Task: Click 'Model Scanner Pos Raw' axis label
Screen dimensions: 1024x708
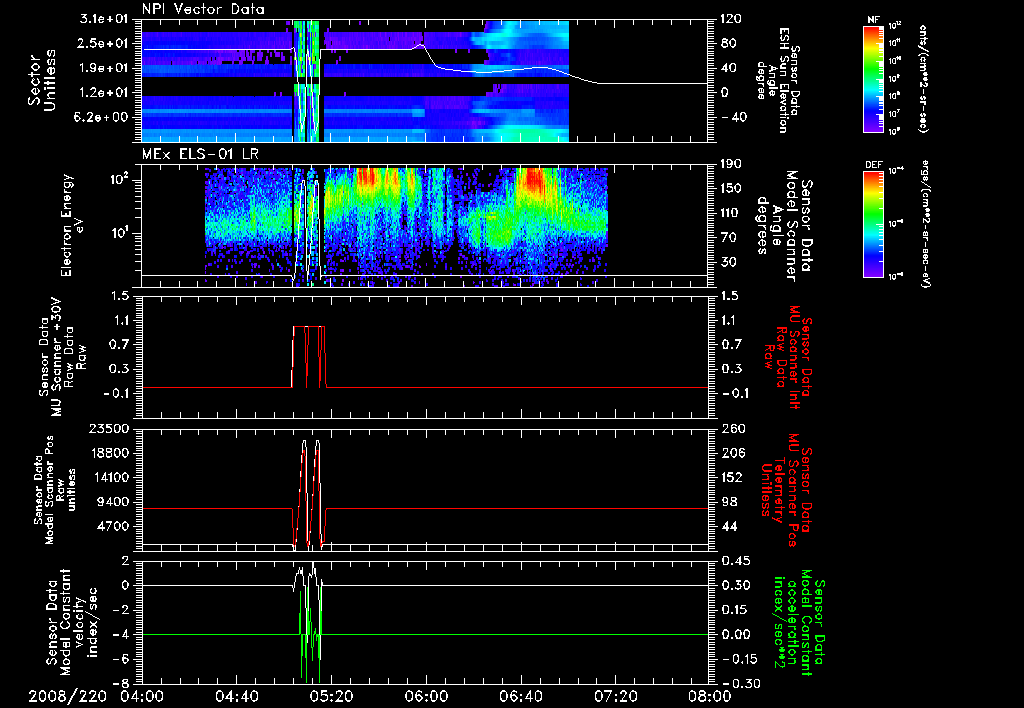Action: pyautogui.click(x=54, y=490)
